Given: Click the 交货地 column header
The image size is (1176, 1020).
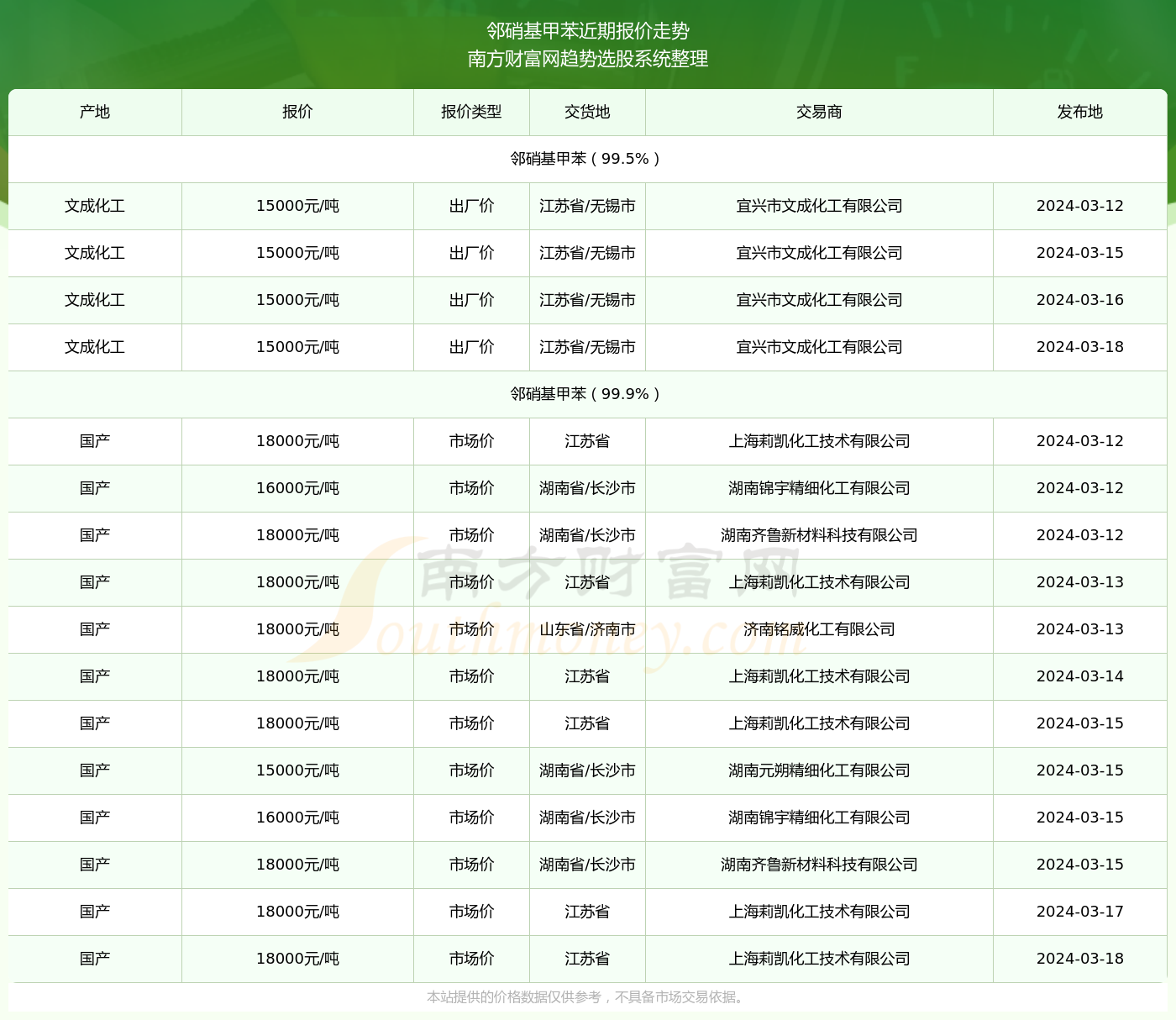Looking at the screenshot, I should click(587, 112).
